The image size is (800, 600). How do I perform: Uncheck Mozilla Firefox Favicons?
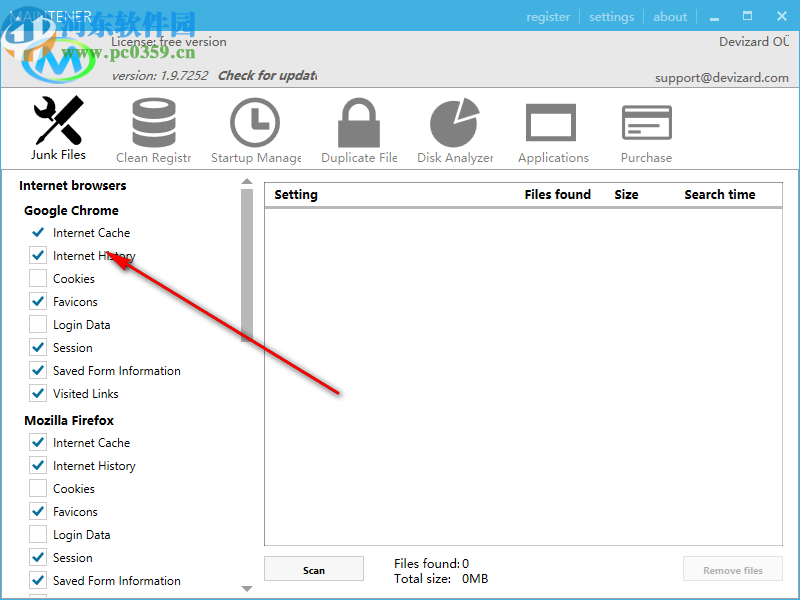point(38,511)
